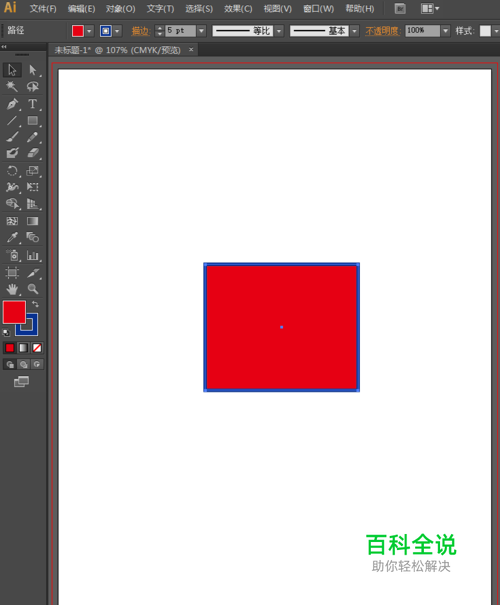The height and width of the screenshot is (605, 500).
Task: Open Bridge from the menu bar
Action: point(400,8)
